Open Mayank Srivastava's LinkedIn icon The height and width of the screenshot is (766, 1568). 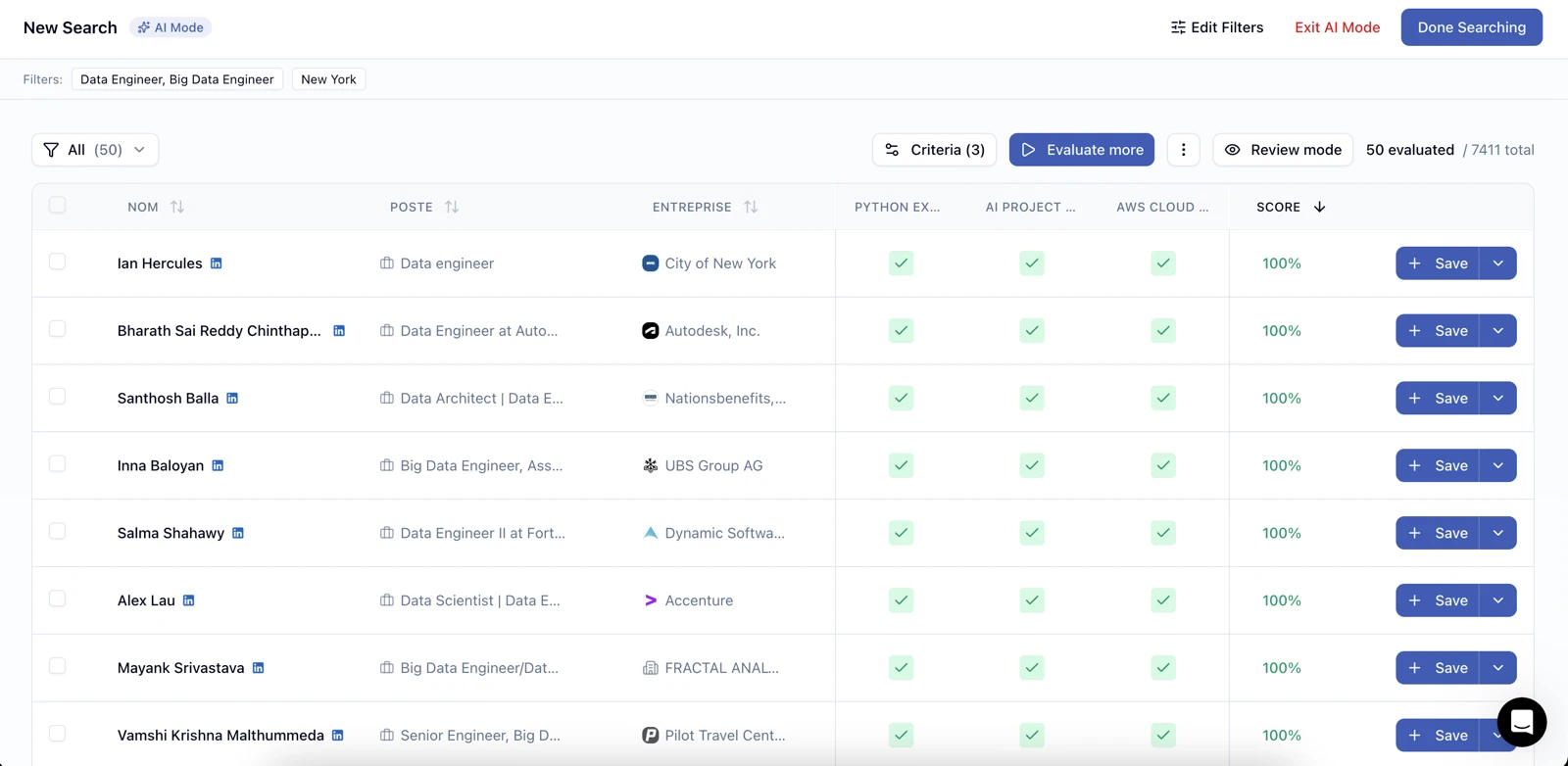(x=259, y=668)
